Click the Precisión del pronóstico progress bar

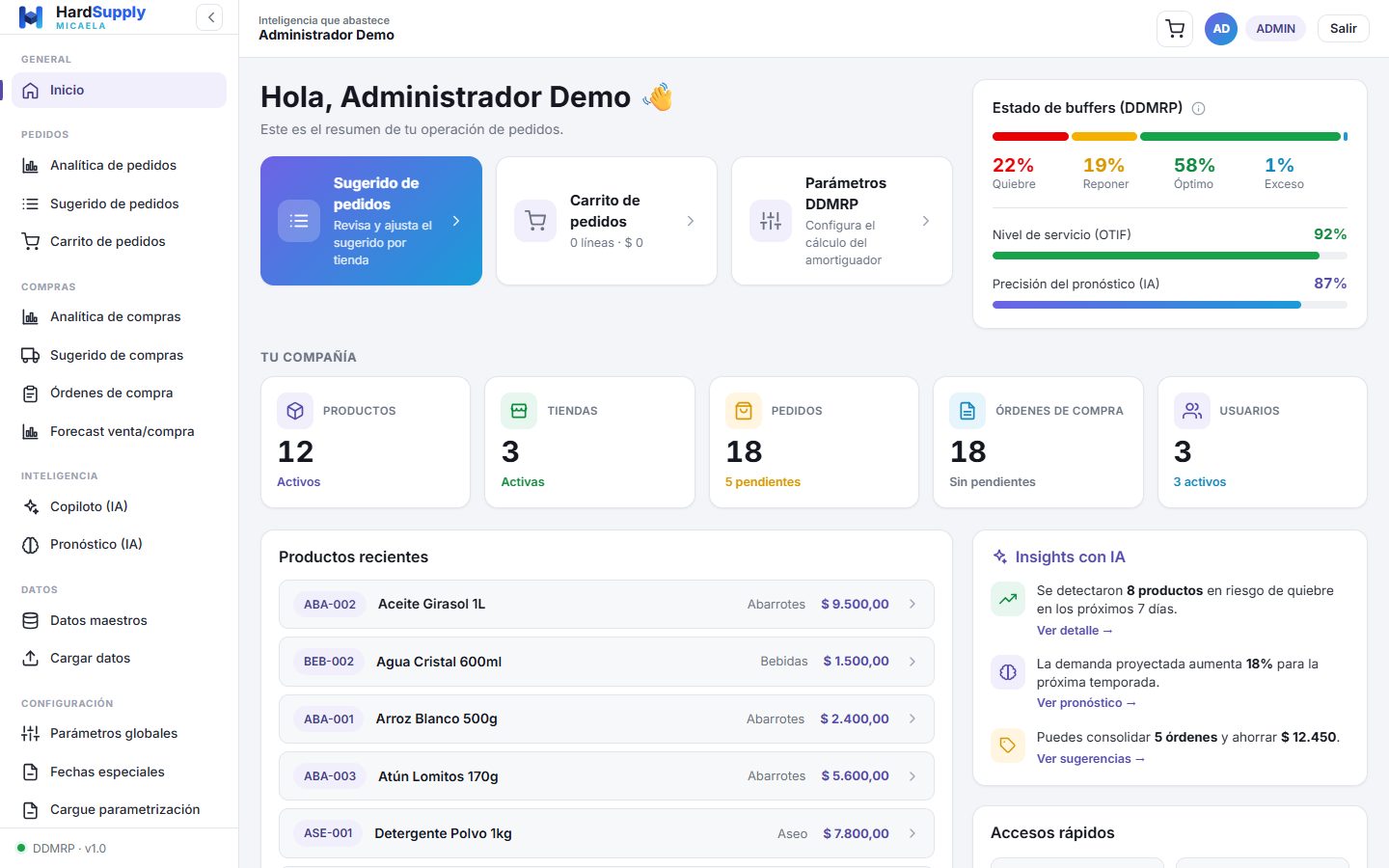point(1170,305)
